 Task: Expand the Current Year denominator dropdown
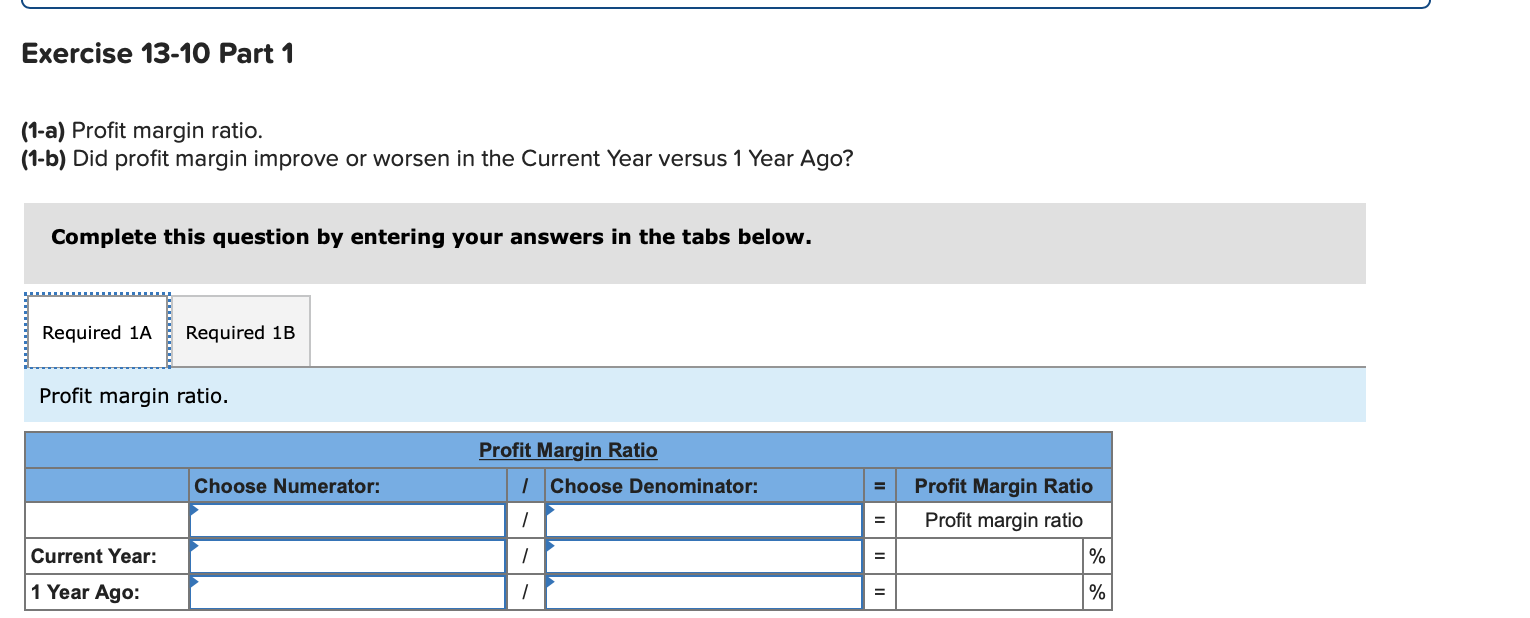click(x=703, y=556)
